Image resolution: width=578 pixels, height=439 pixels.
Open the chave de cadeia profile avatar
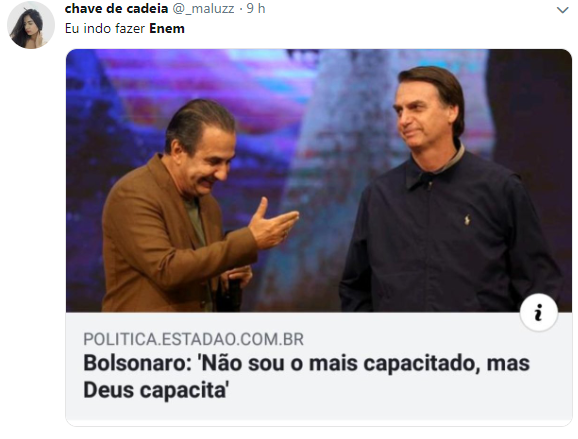[31, 25]
